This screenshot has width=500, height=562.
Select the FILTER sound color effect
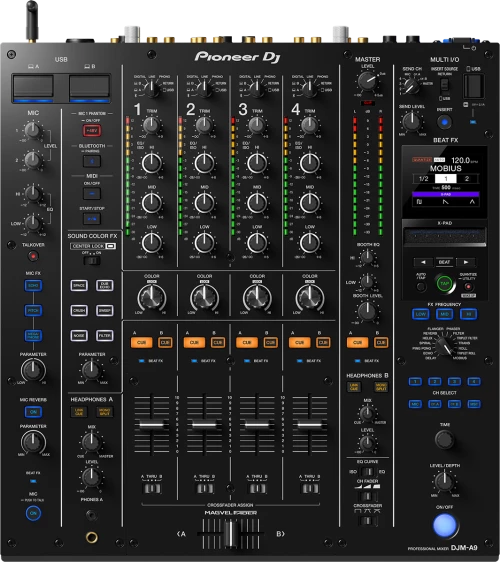coord(105,335)
